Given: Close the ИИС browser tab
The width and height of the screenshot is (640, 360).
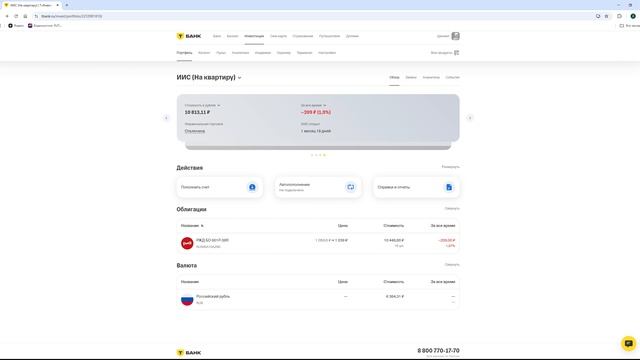Looking at the screenshot, I should click(x=58, y=5).
